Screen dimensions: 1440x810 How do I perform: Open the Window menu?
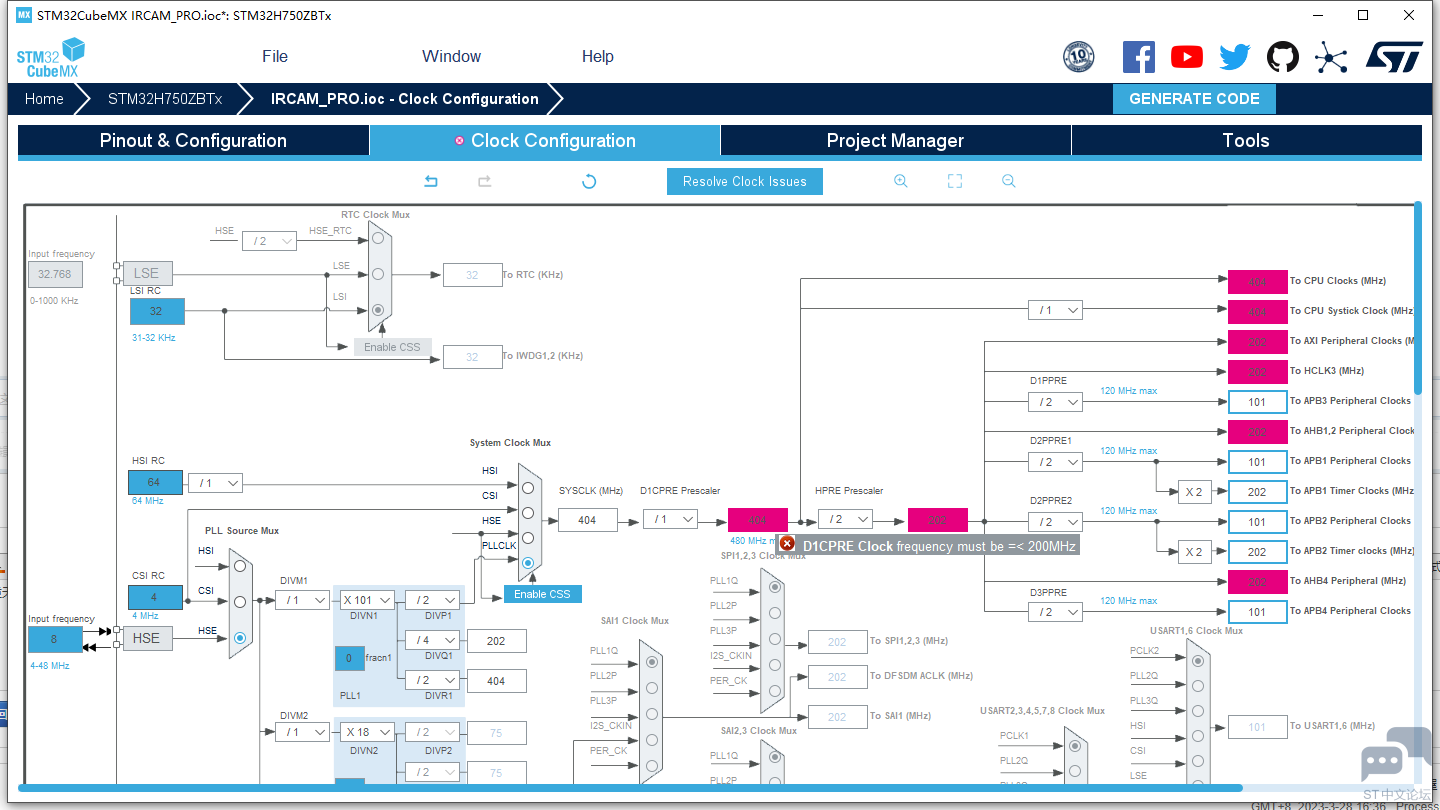click(x=451, y=56)
